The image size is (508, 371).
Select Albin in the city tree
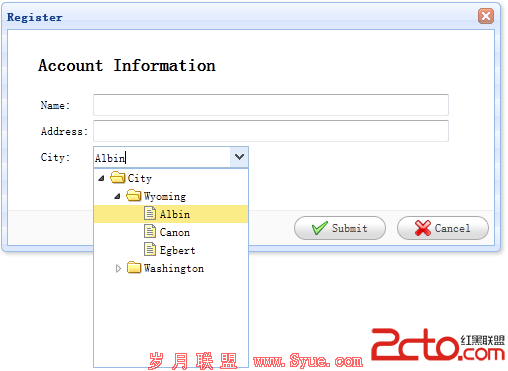pos(171,214)
